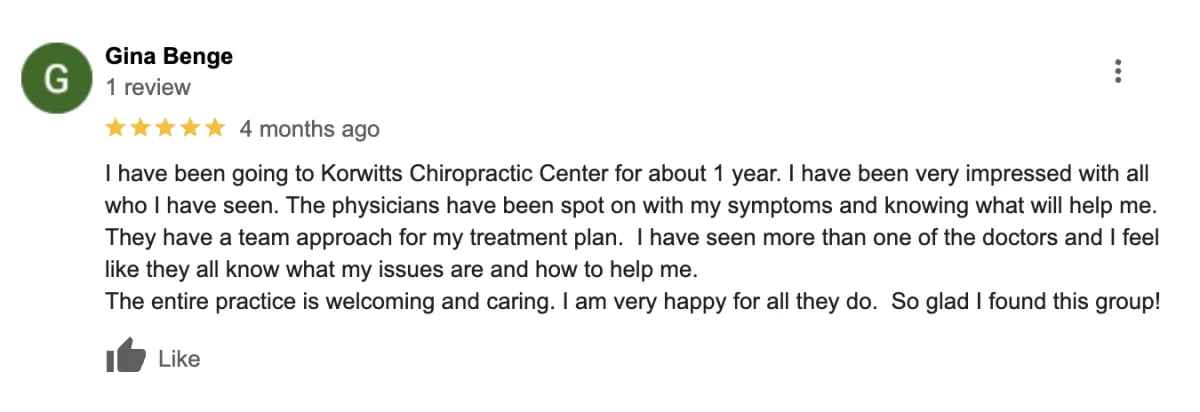Screen dimensions: 1200x412
Task: Open Gina Benge's reviewer profile name
Action: 169,56
